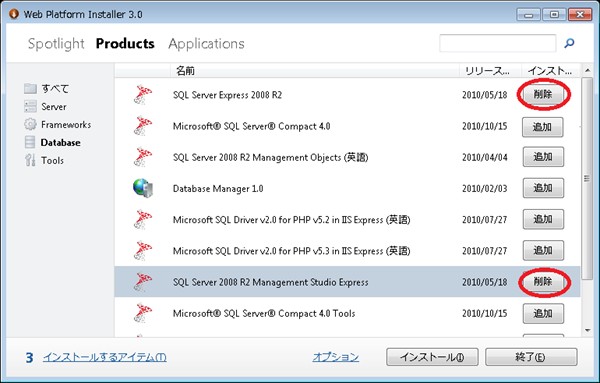Click the Frameworks gear icon
Image resolution: width=600 pixels, height=383 pixels.
30,124
